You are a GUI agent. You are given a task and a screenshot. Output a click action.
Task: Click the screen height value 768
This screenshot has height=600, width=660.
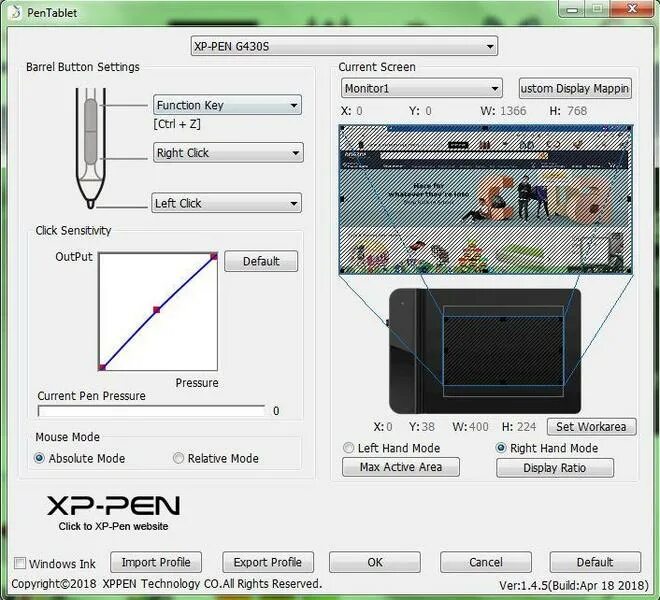(577, 111)
